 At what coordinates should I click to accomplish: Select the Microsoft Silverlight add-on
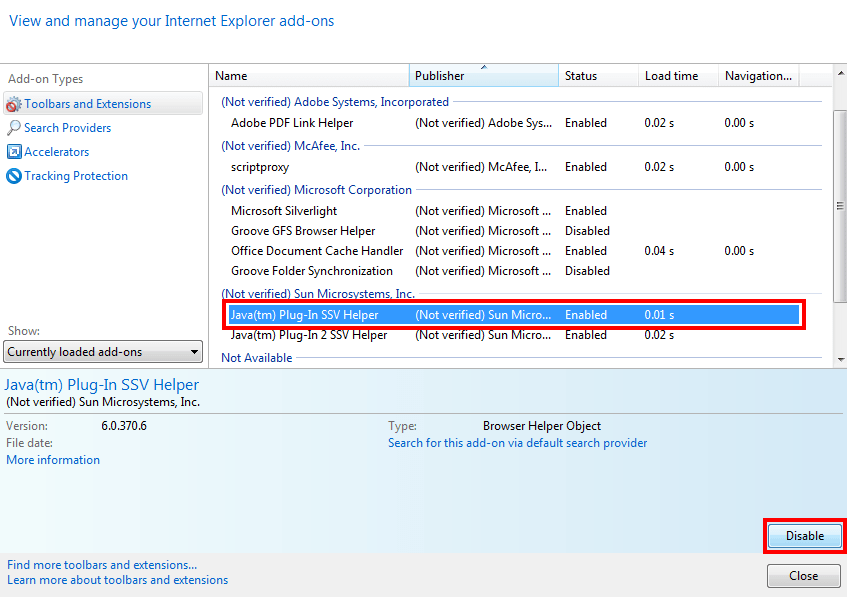[284, 211]
